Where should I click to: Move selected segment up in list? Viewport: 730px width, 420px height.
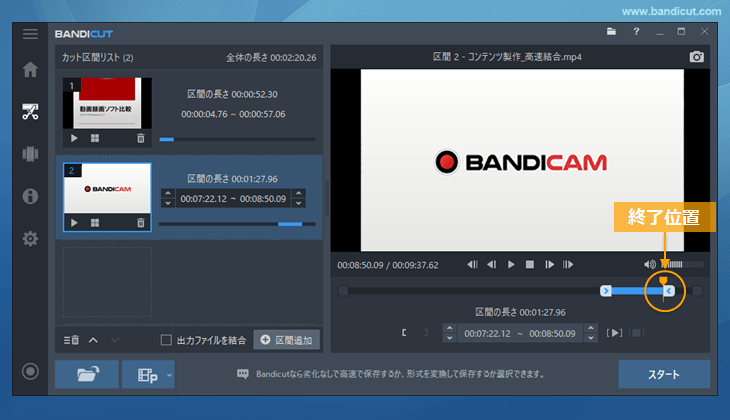pos(93,340)
